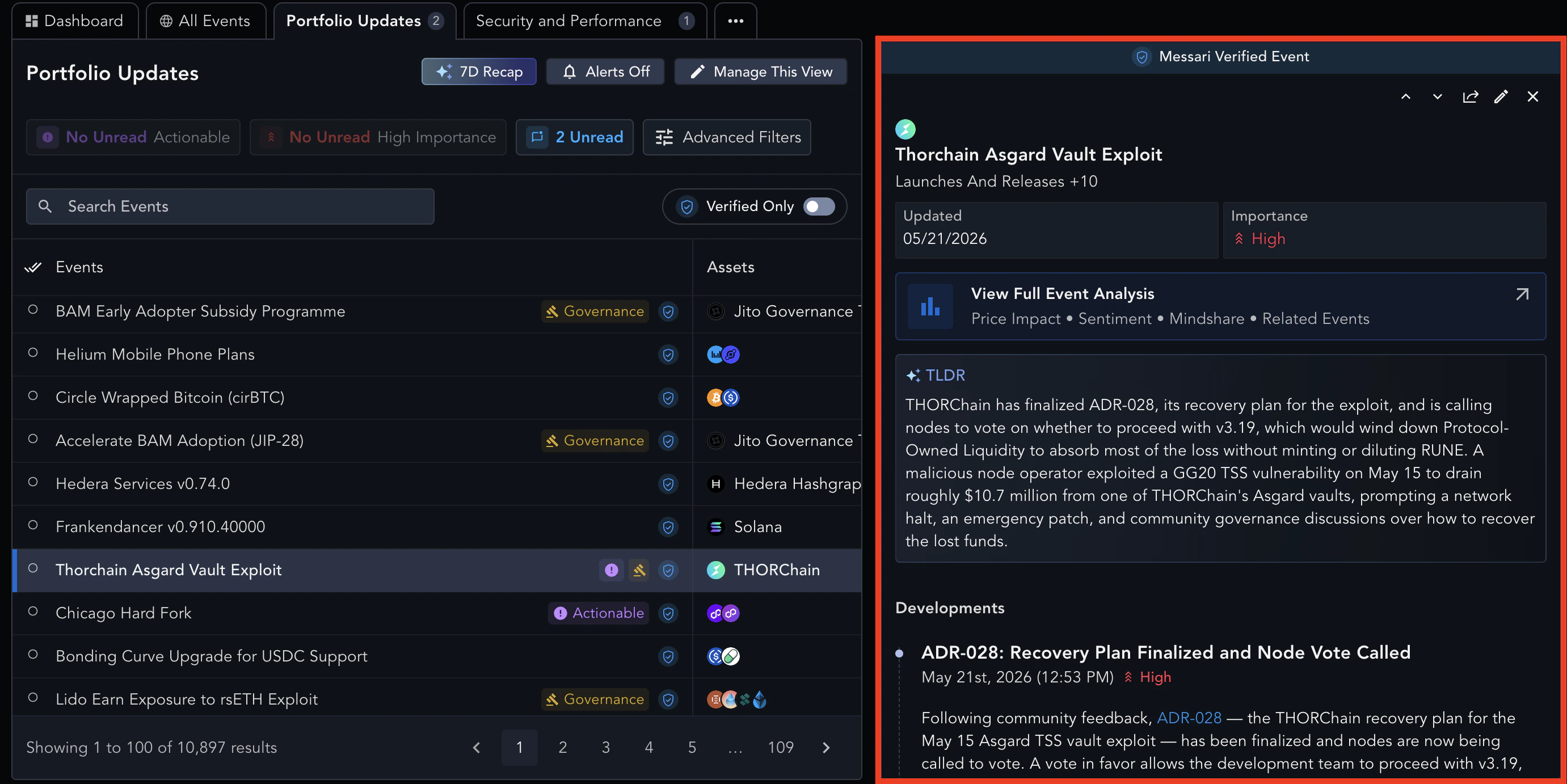The height and width of the screenshot is (784, 1567).
Task: Click the Search Events field
Action: tap(230, 207)
